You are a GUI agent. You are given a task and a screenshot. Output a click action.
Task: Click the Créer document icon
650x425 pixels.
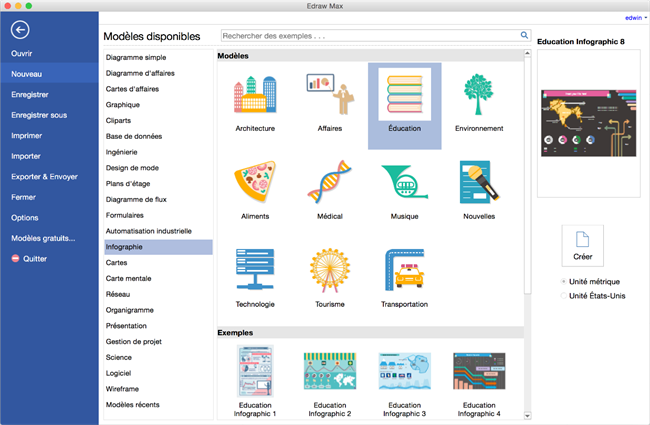pos(582,239)
